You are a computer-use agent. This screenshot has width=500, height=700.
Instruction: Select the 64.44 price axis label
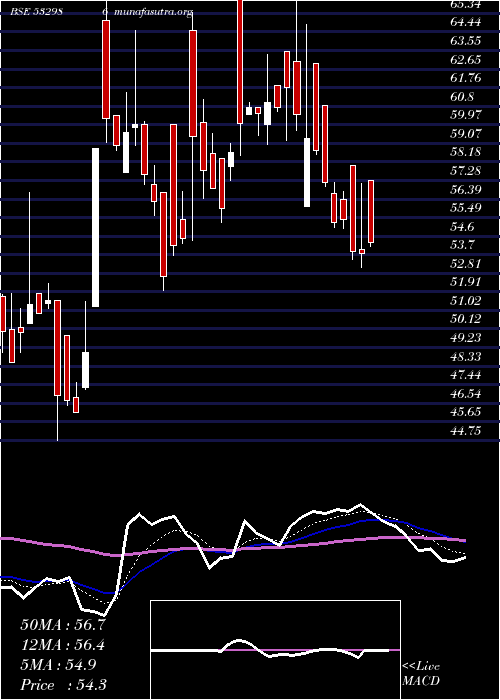[x=466, y=22]
